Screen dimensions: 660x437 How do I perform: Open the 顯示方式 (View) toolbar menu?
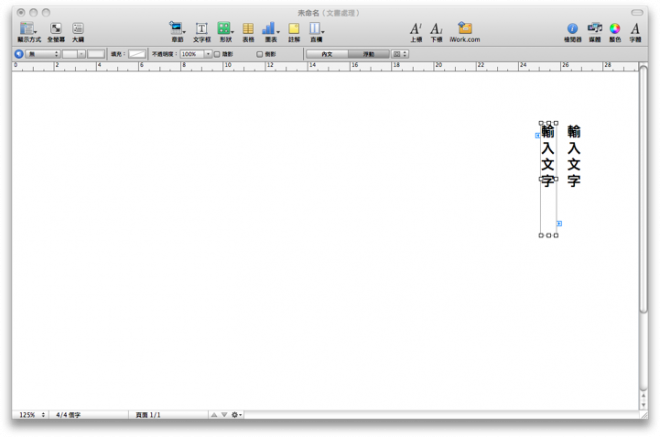click(27, 29)
